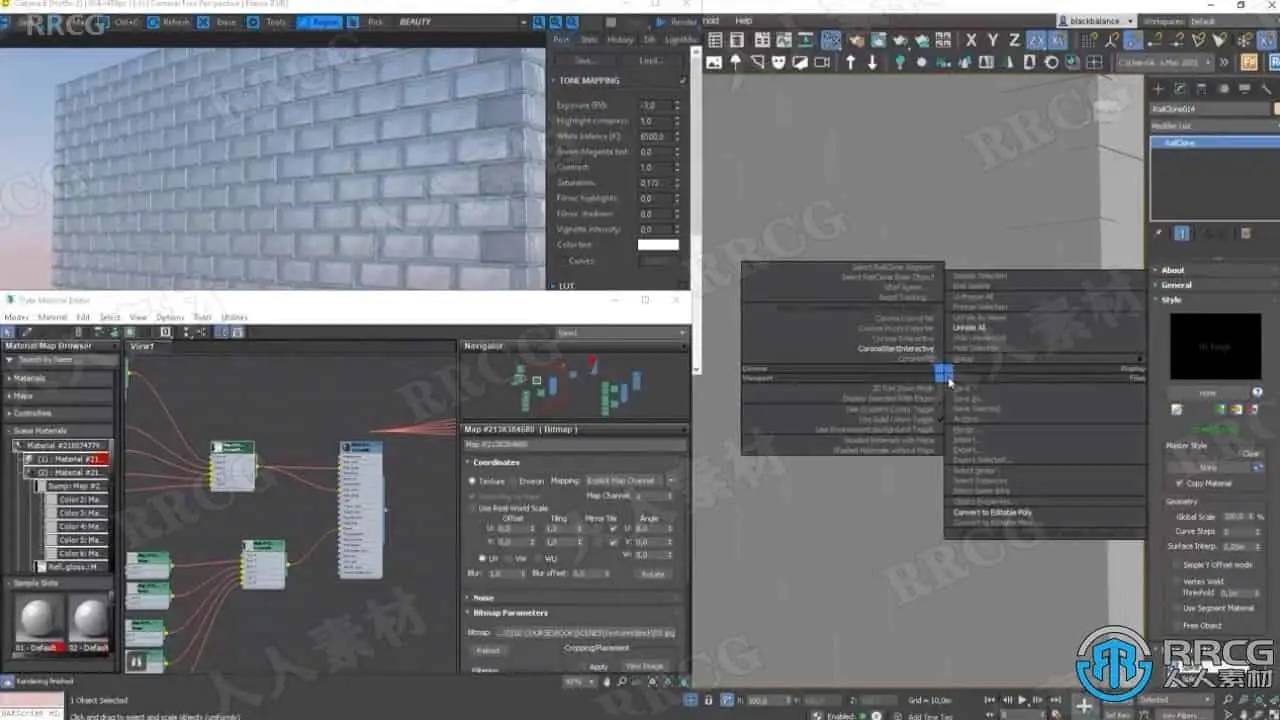Open the Color tint white swatch
Image resolution: width=1280 pixels, height=720 pixels.
[x=658, y=245]
